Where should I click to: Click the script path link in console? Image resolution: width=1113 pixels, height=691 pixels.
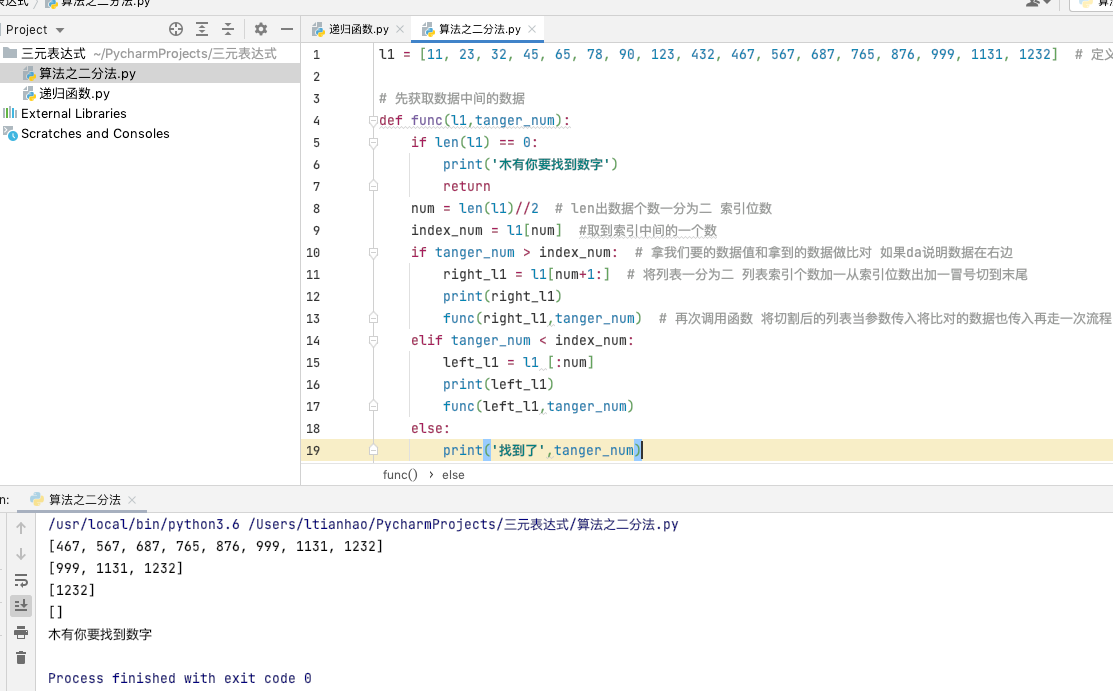(464, 524)
